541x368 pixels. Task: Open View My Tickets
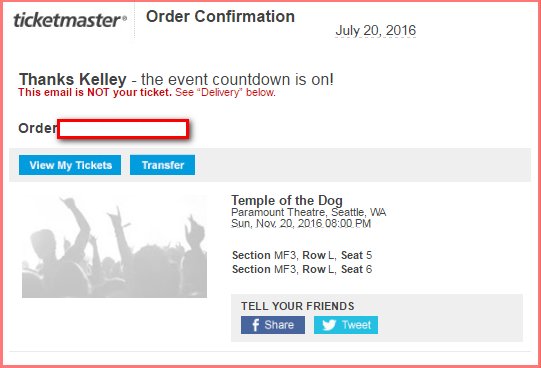click(70, 165)
